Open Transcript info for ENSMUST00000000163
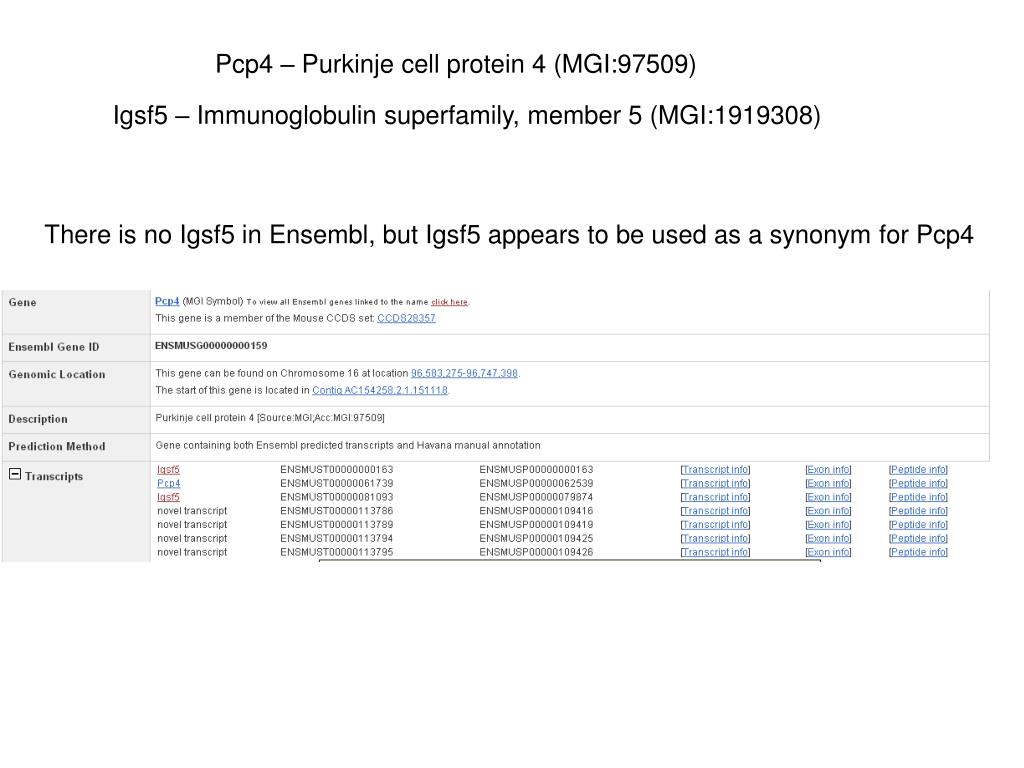1024x768 pixels. coord(715,470)
